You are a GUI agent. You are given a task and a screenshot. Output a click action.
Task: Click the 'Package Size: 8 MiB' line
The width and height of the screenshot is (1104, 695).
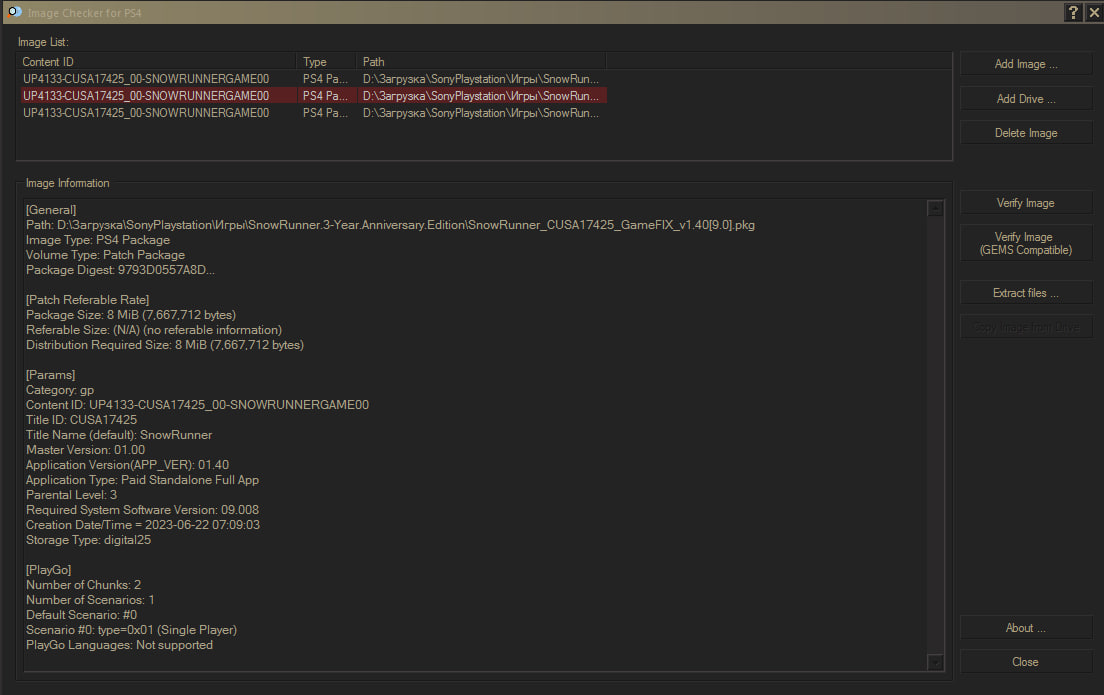131,315
